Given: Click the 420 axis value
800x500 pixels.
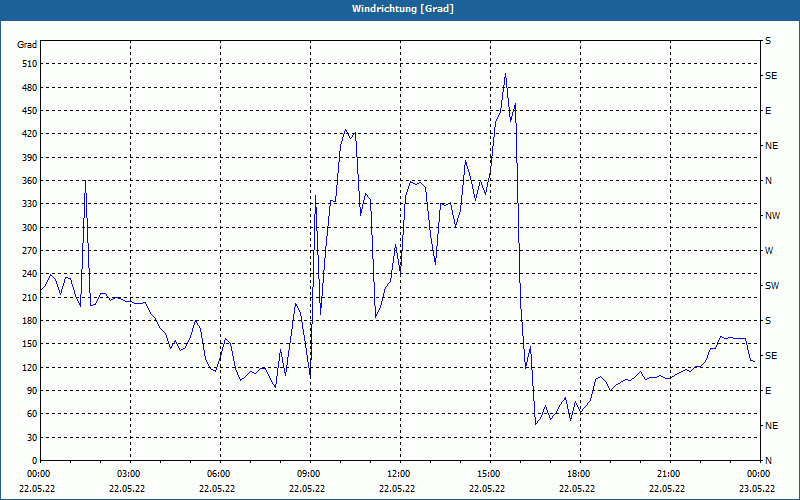Looking at the screenshot, I should [x=30, y=134].
